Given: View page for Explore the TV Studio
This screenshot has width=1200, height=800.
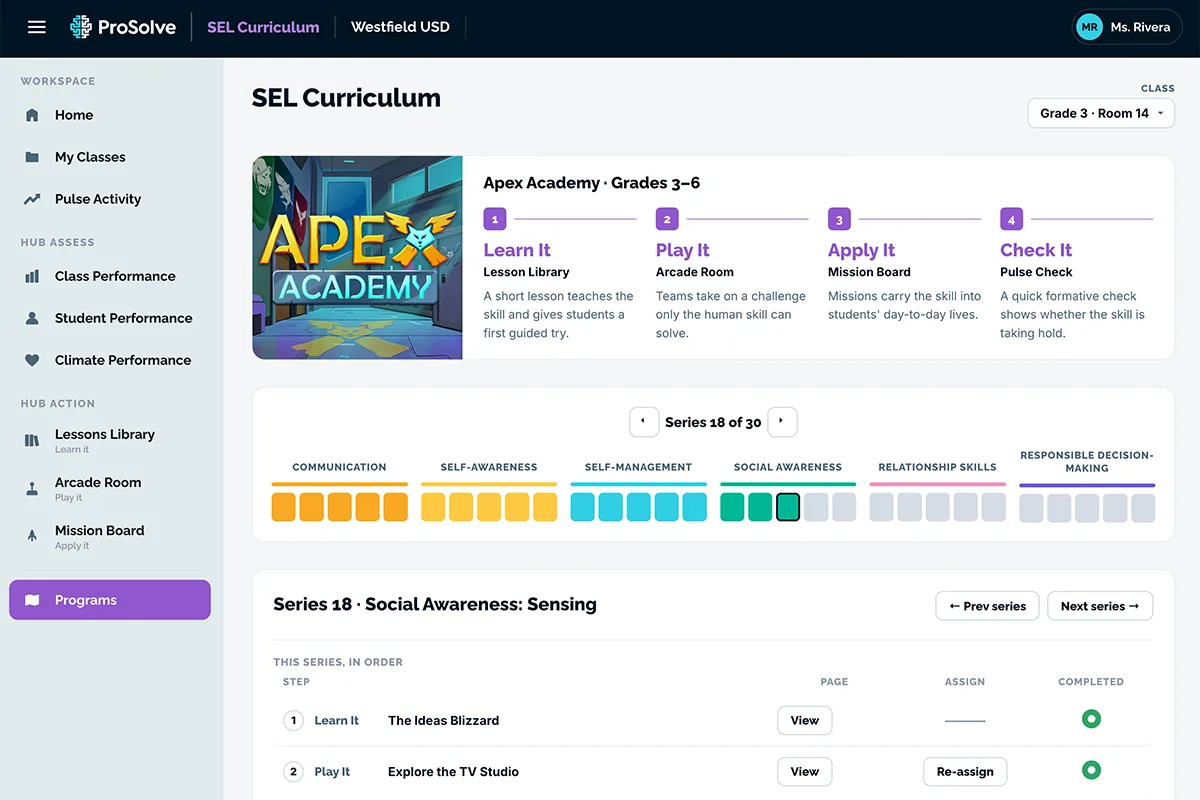Looking at the screenshot, I should [805, 771].
